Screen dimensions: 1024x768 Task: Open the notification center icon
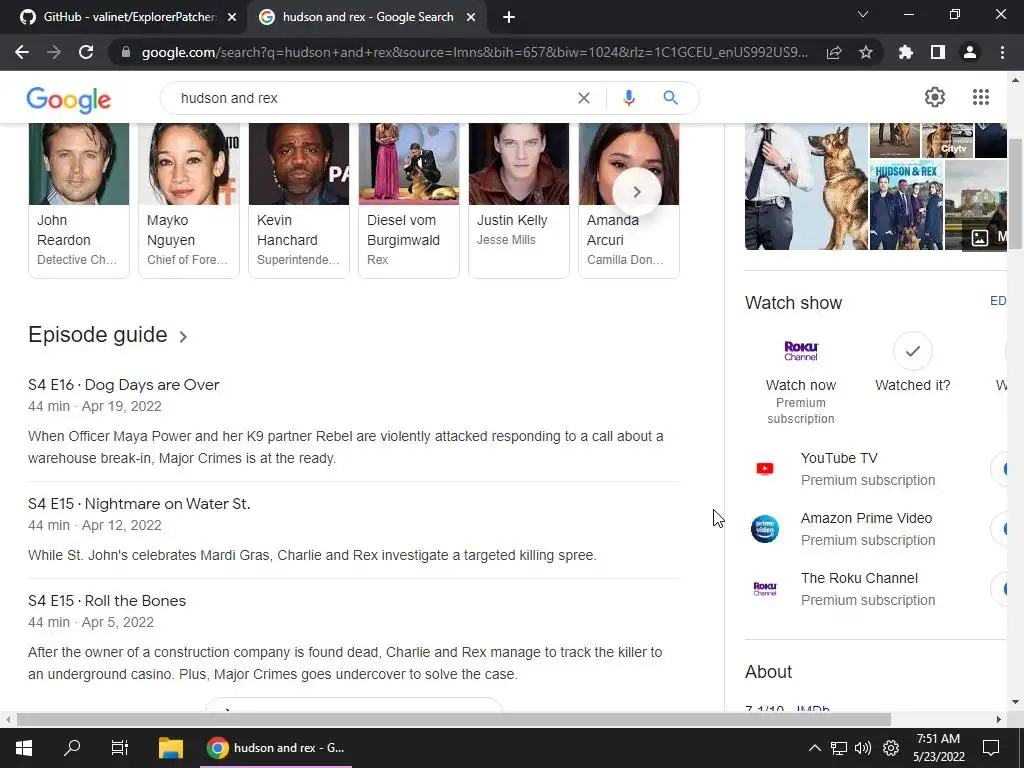pos(991,748)
